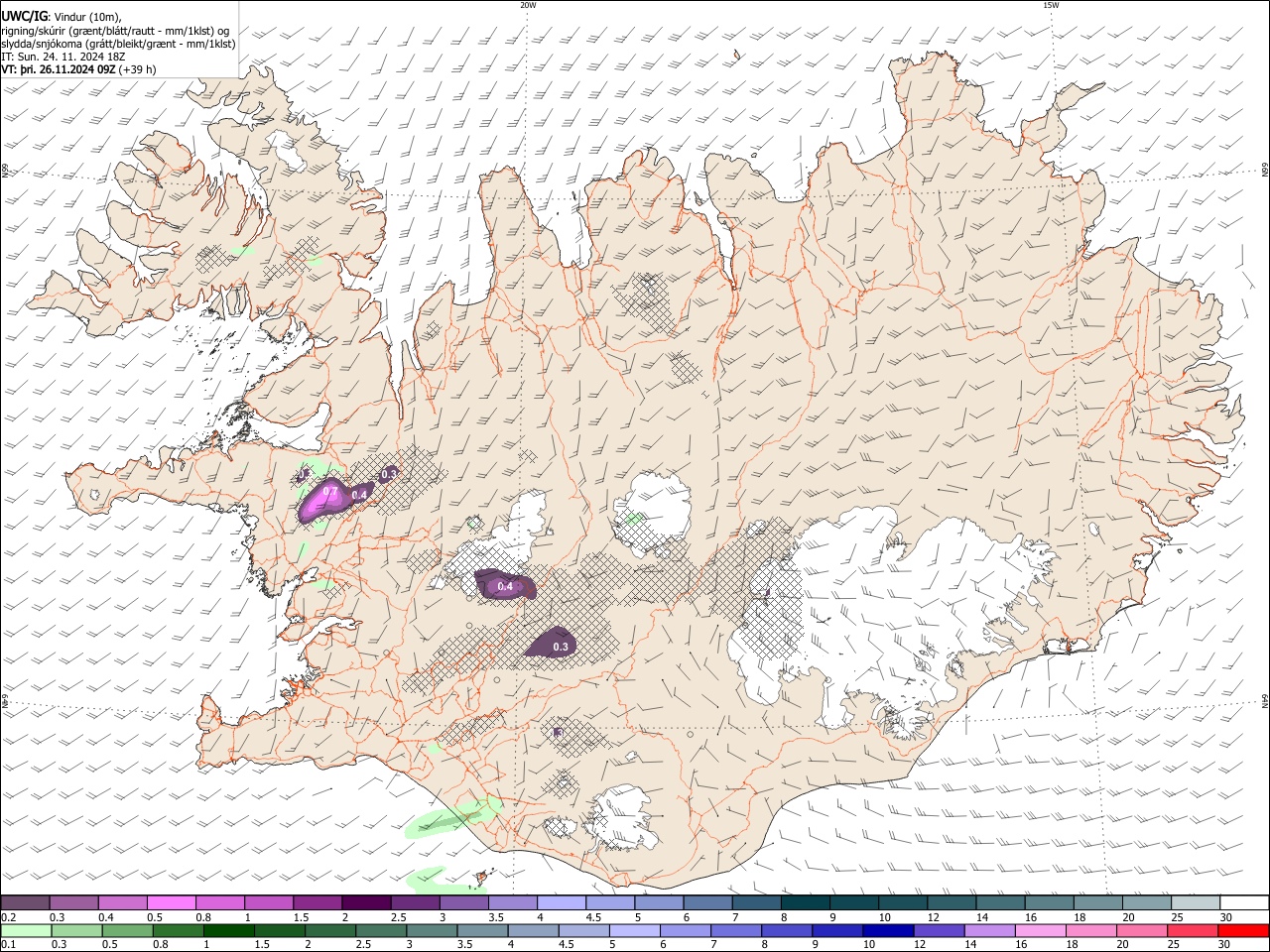The image size is (1270, 952).
Task: Click the '0.4' label beside the 0.7 contour
Action: [x=360, y=494]
